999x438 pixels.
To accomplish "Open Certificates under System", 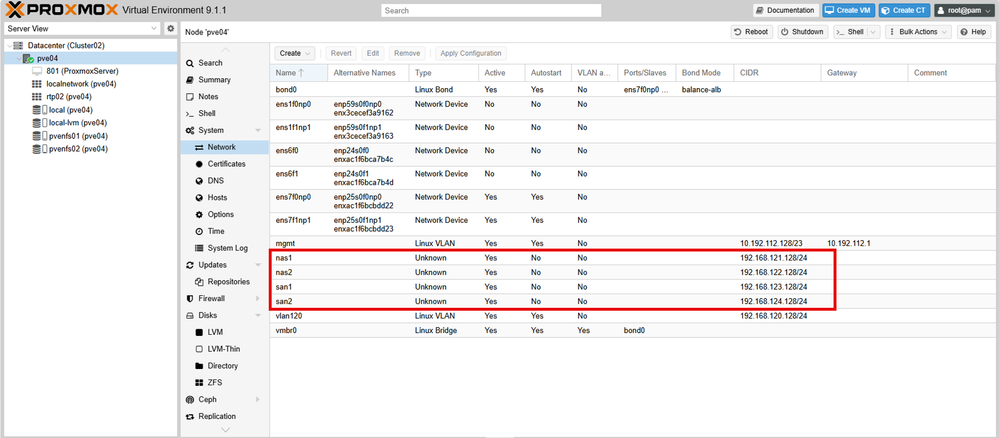I will [225, 164].
